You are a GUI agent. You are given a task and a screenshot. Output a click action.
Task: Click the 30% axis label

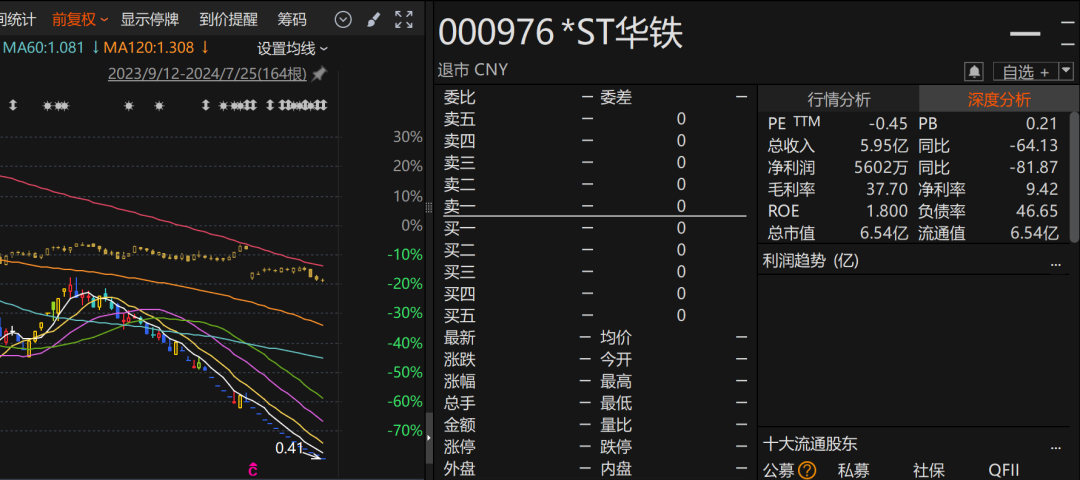coord(408,137)
